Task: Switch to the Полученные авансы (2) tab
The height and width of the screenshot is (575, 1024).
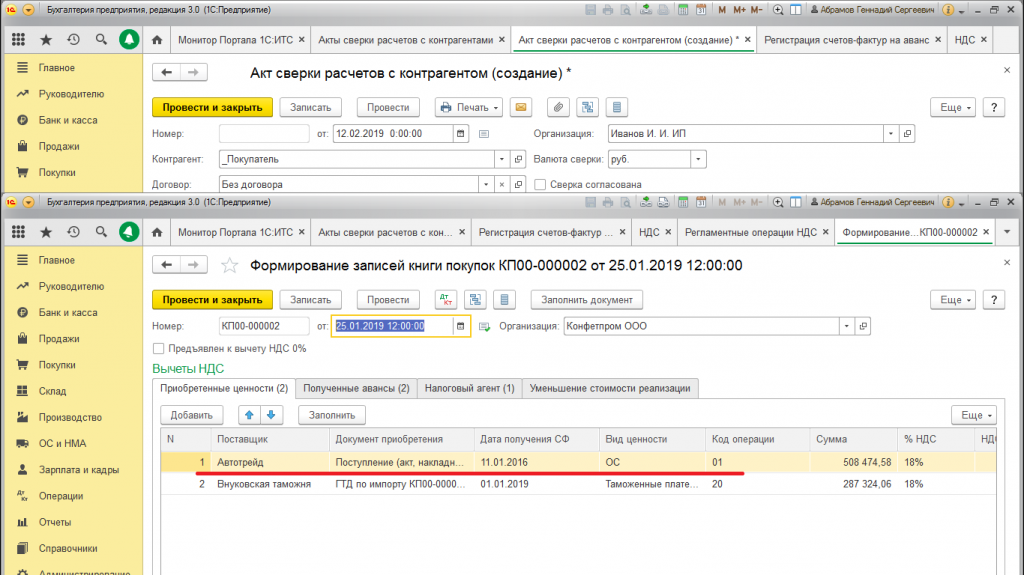Action: pos(356,388)
